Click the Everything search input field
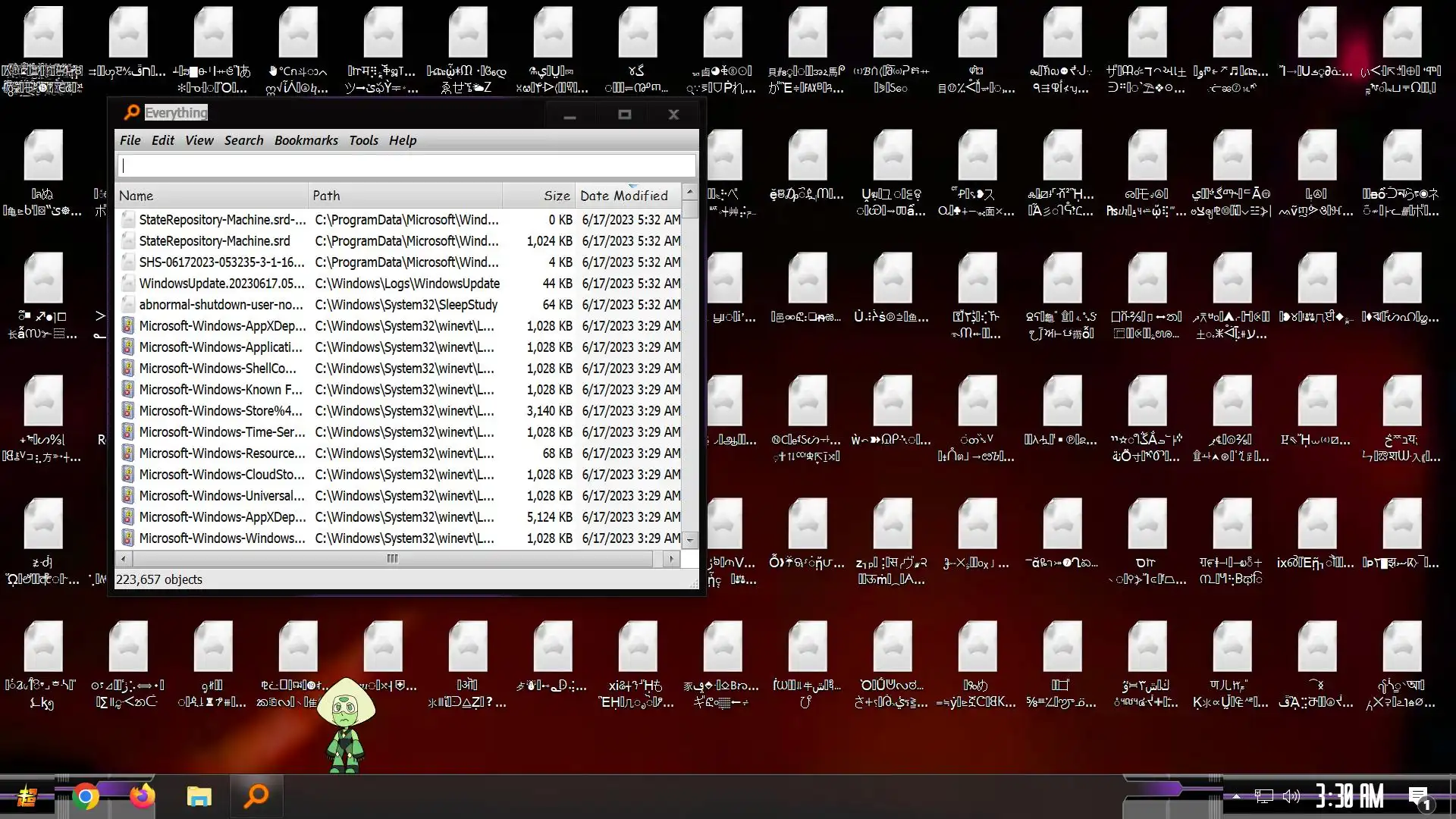The image size is (1456, 819). coord(406,165)
